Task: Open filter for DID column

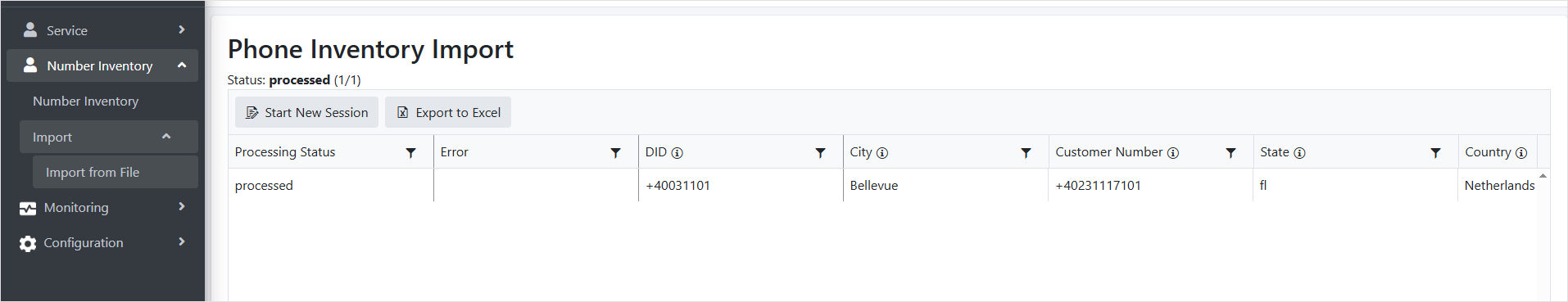Action: pyautogui.click(x=821, y=153)
